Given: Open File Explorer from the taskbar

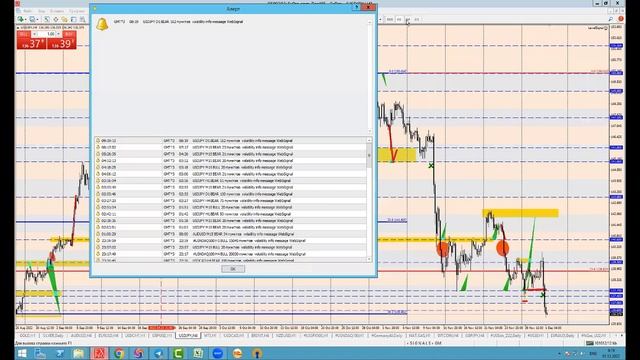Looking at the screenshot, I should point(79,353).
